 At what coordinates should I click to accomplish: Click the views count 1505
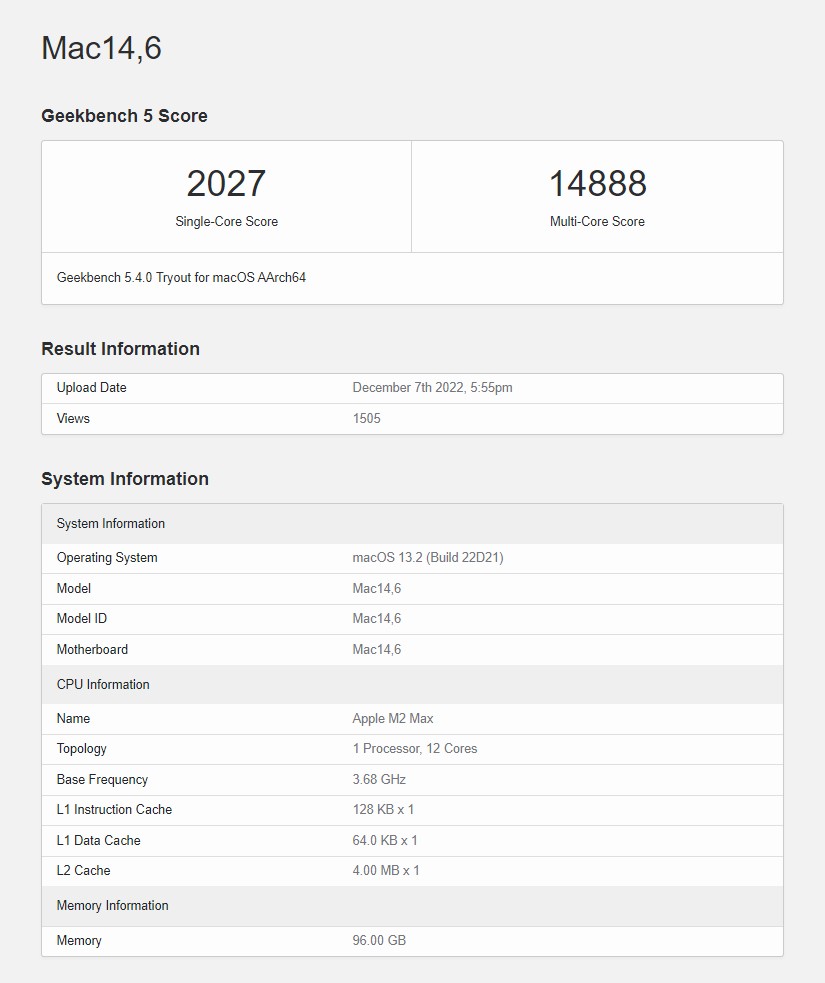[366, 419]
